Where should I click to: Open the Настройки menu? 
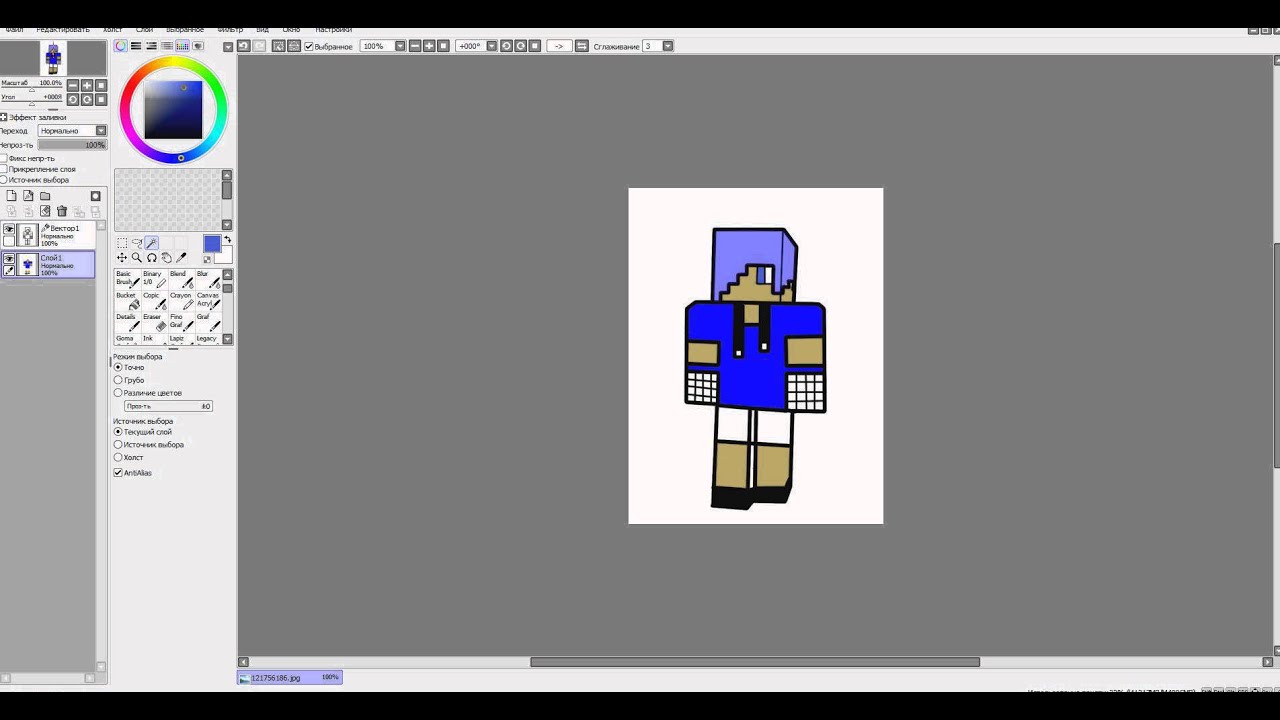pyautogui.click(x=333, y=30)
